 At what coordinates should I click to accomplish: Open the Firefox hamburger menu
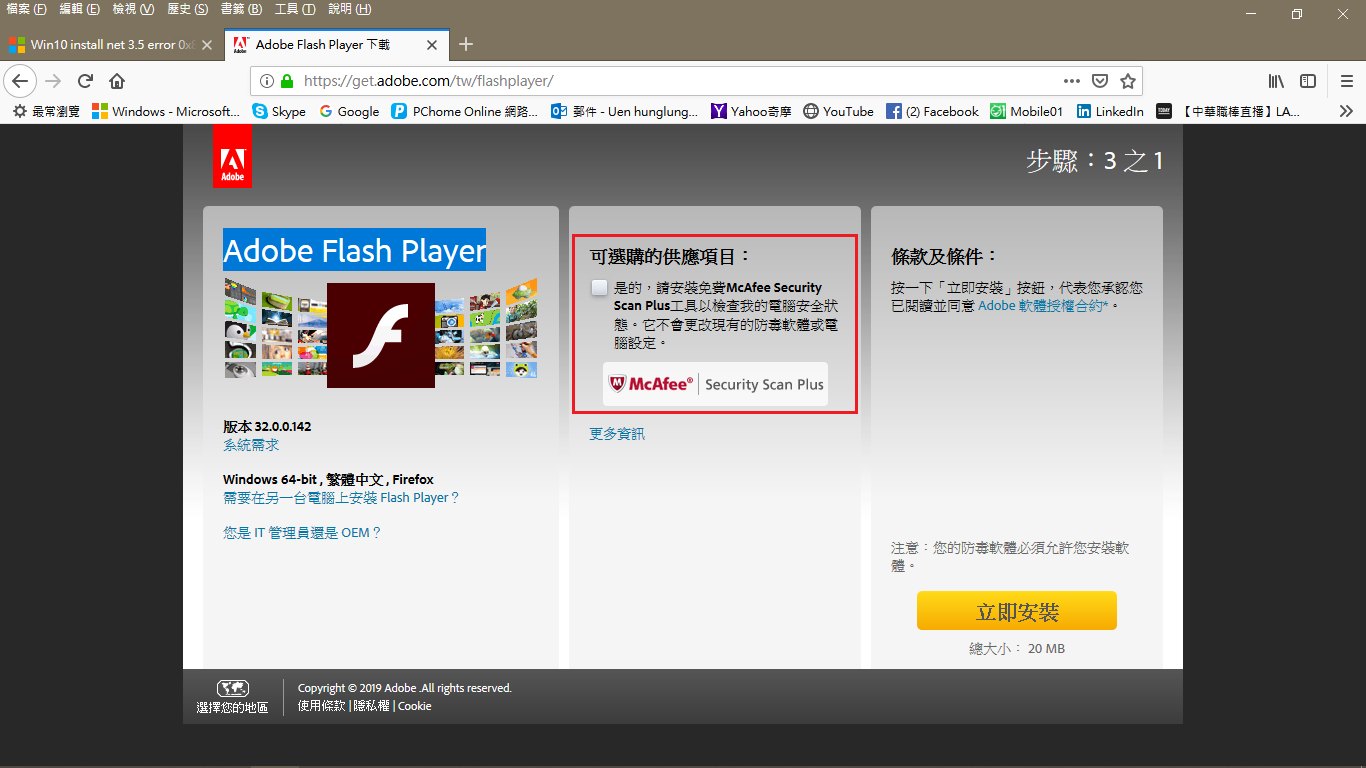point(1346,81)
